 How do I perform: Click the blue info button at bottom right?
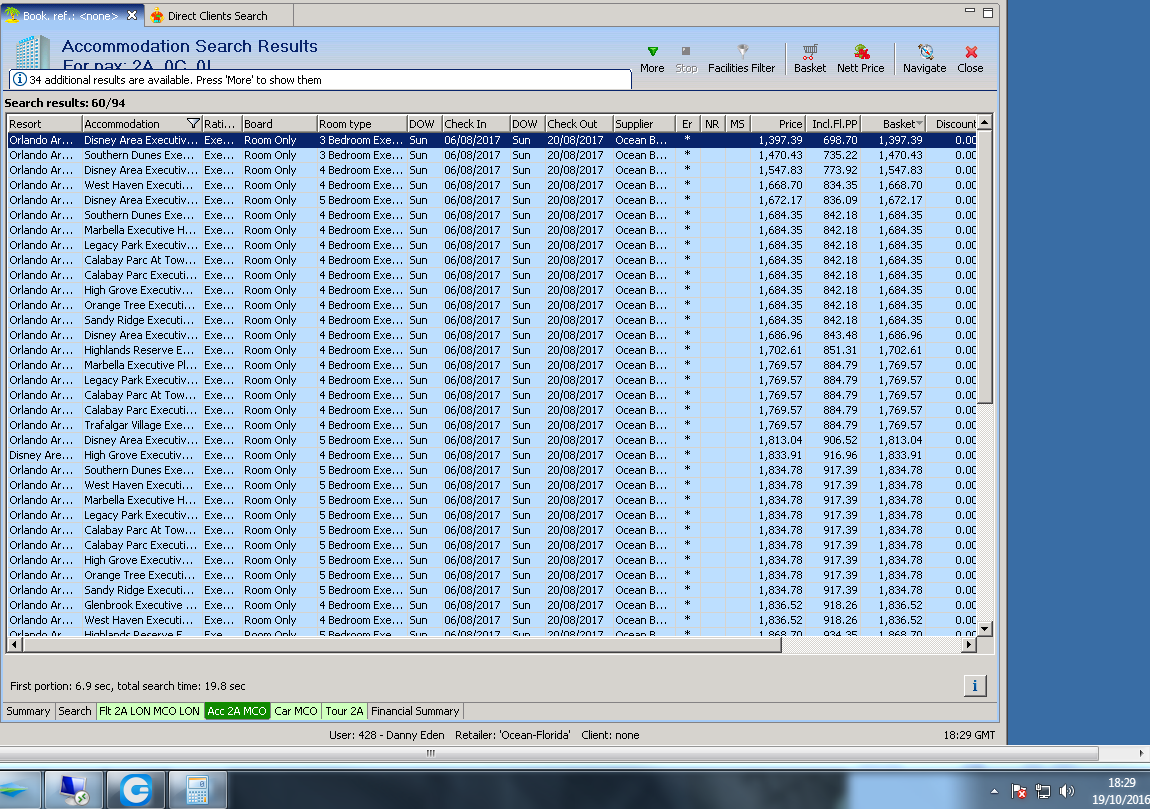click(975, 685)
